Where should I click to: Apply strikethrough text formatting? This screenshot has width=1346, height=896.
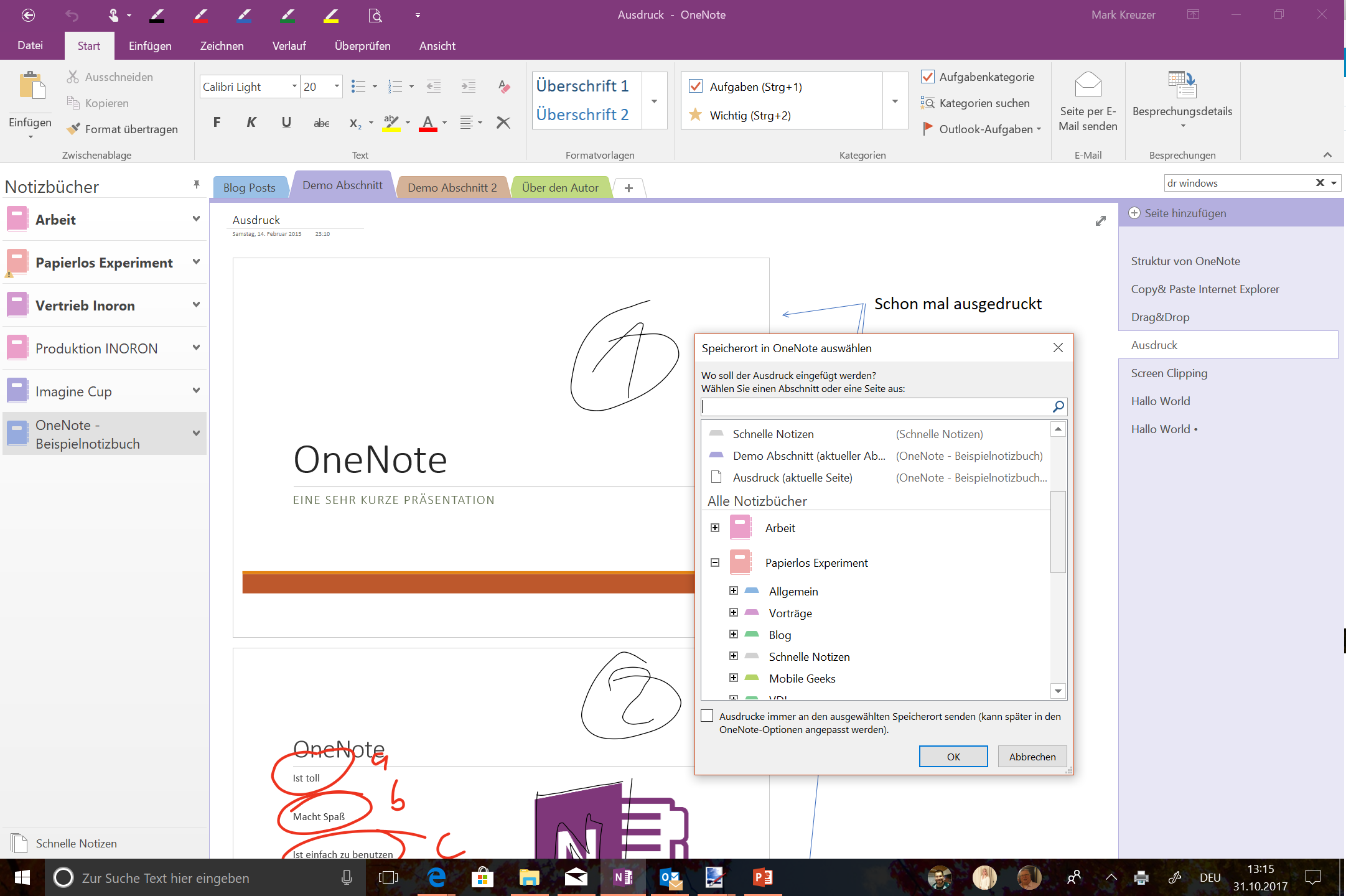tap(321, 123)
